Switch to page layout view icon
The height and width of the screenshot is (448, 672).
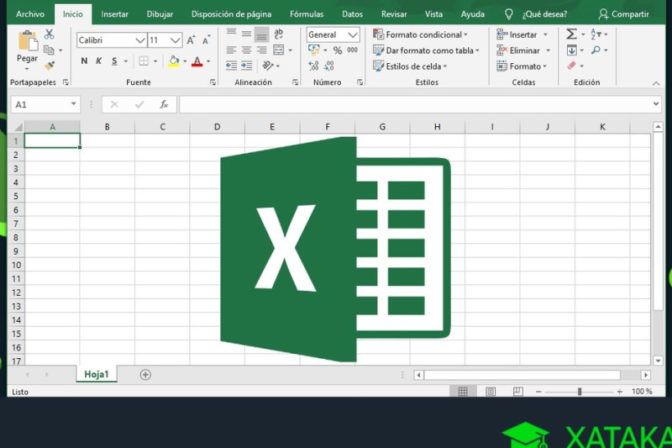491,391
